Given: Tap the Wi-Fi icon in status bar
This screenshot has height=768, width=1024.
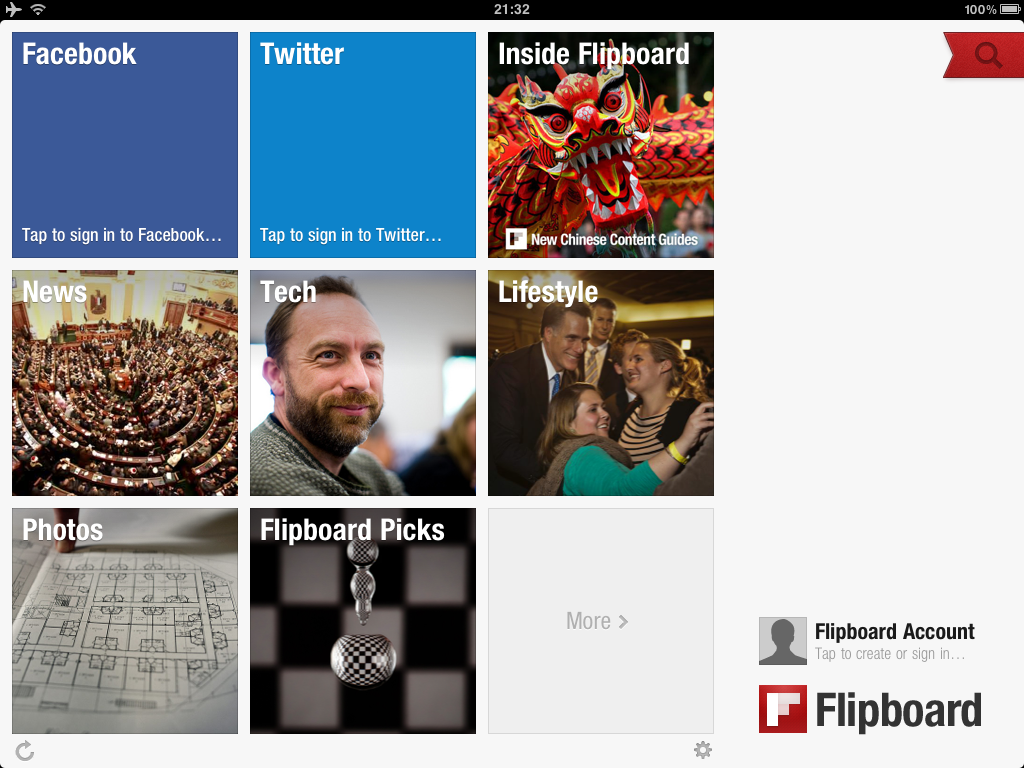Looking at the screenshot, I should (38, 9).
